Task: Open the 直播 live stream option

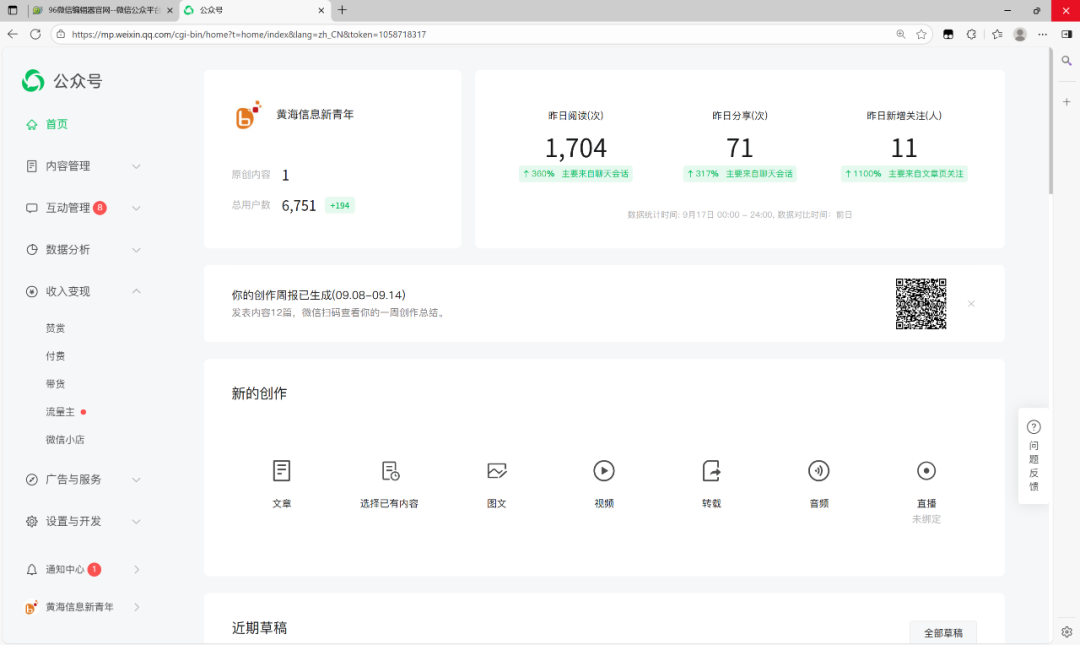Action: coord(926,471)
